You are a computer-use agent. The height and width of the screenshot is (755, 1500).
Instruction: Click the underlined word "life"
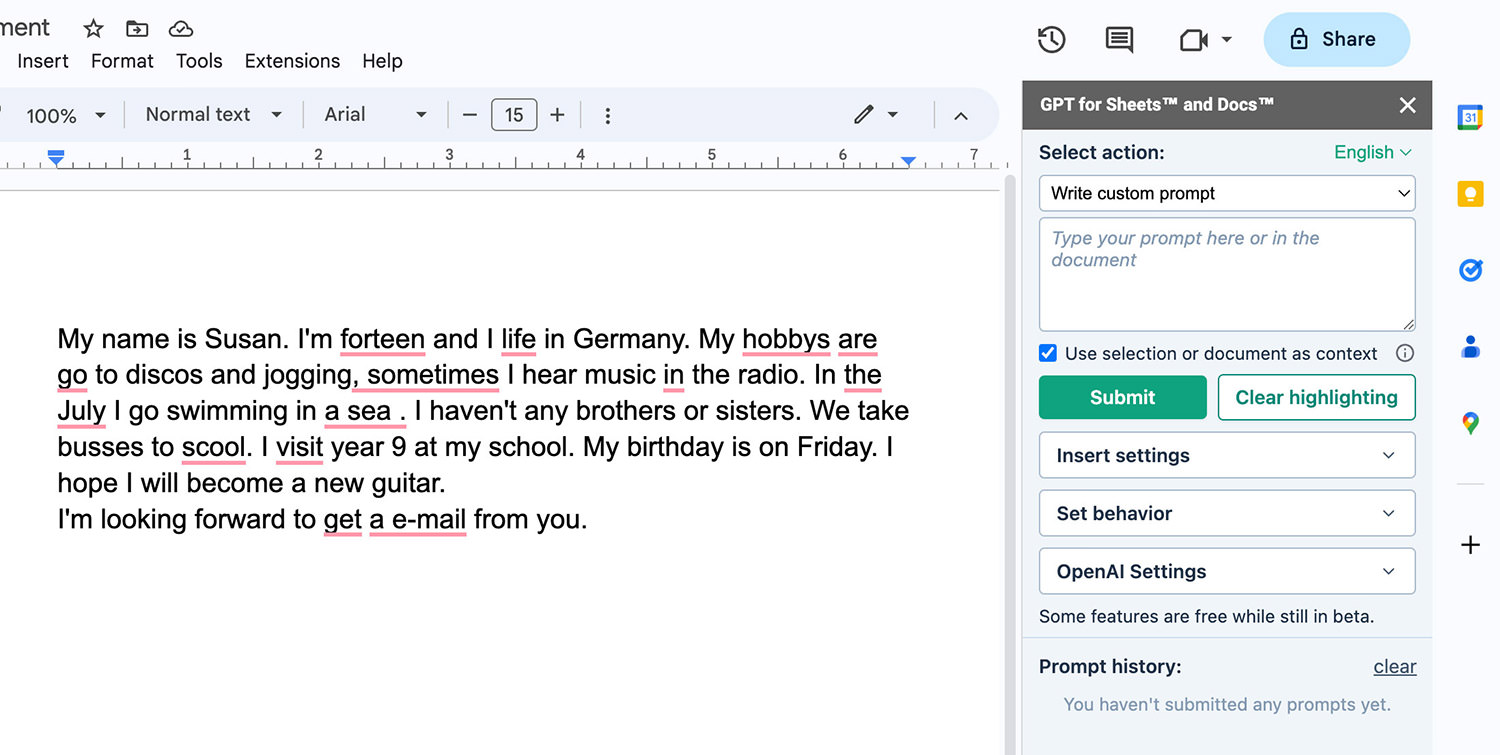click(518, 339)
